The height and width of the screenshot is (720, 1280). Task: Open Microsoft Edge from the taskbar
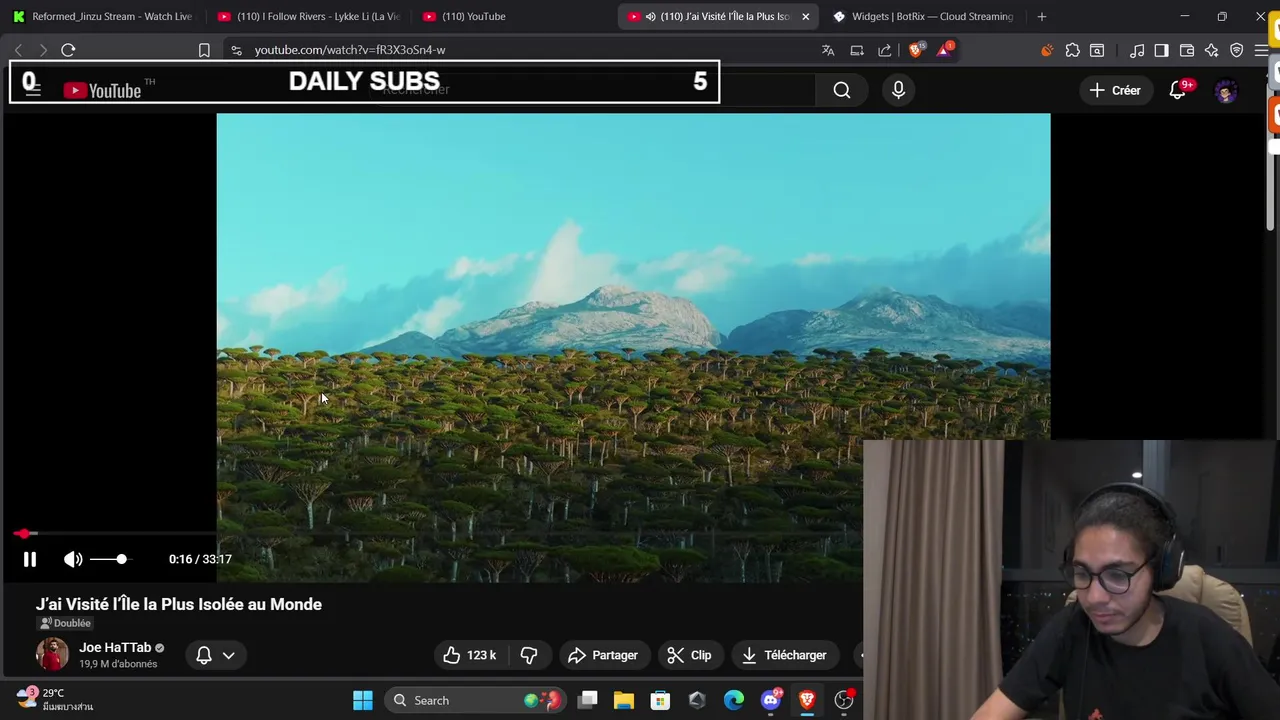coord(734,700)
